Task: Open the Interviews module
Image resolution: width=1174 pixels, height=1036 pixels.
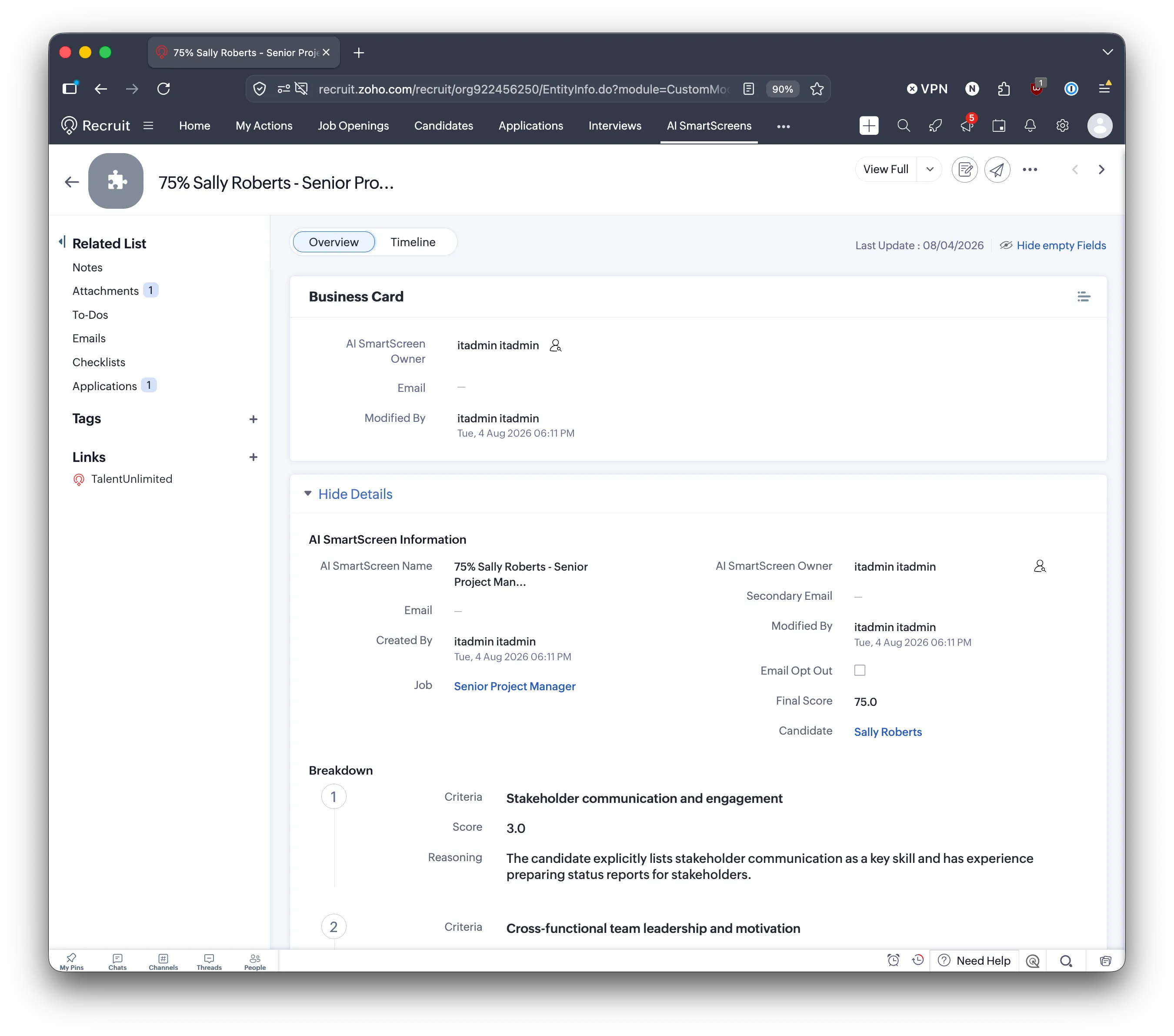Action: [614, 125]
